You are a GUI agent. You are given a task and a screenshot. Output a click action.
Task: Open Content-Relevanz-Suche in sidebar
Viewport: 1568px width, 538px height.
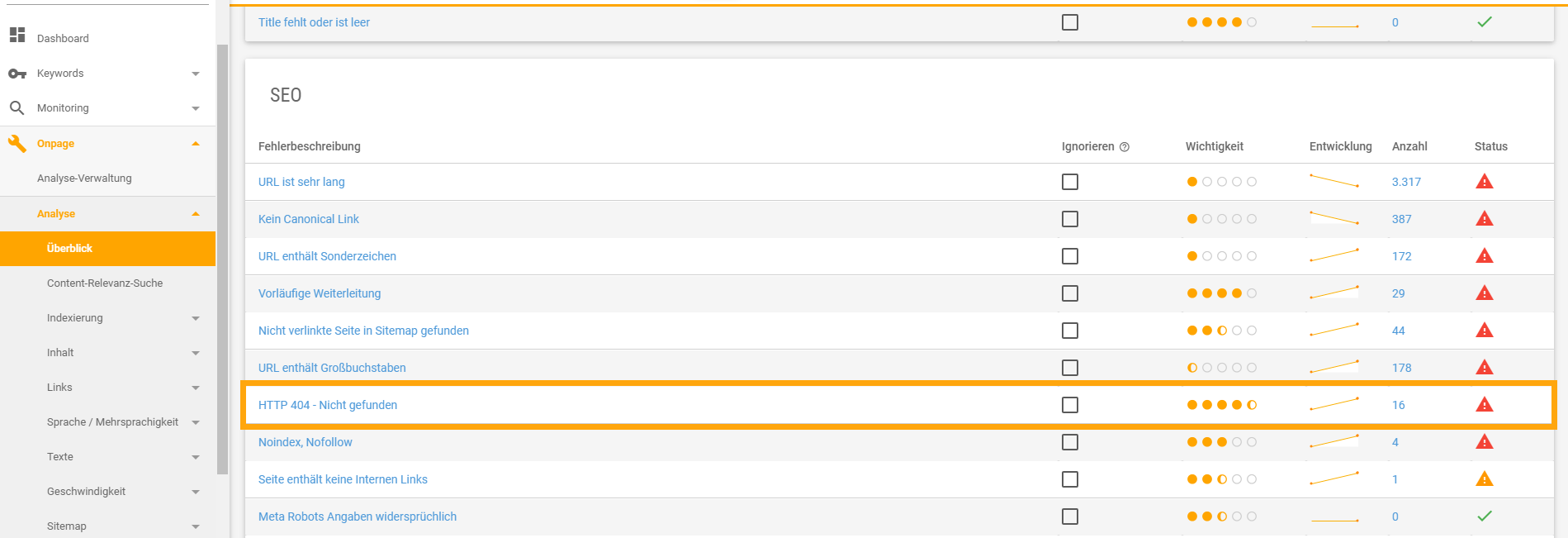pyautogui.click(x=105, y=283)
